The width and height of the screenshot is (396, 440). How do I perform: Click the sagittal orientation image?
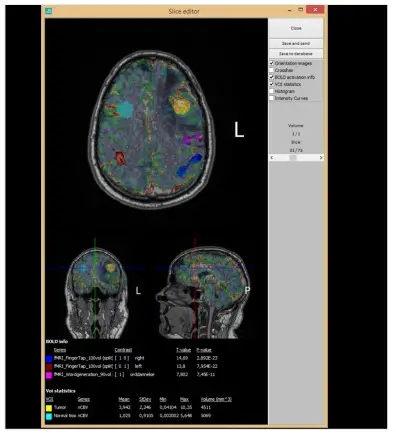(203, 292)
